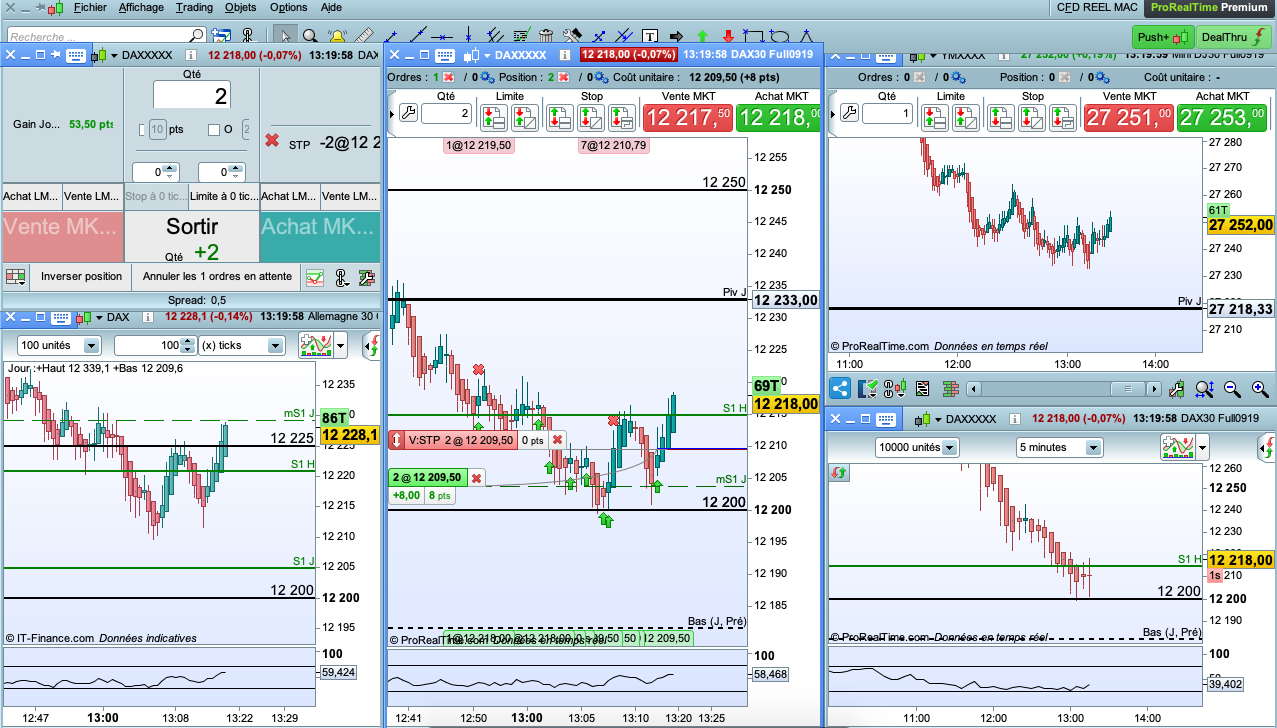Click the Qté field showing 2 in order panel
This screenshot has width=1277, height=728.
(192, 95)
